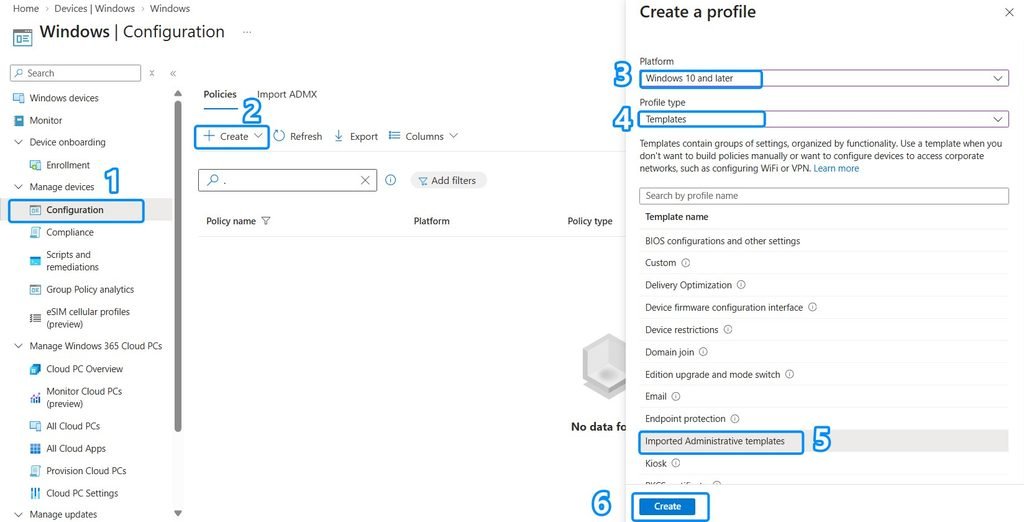The width and height of the screenshot is (1024, 522).
Task: Click info icon next to Email template
Action: tap(676, 397)
